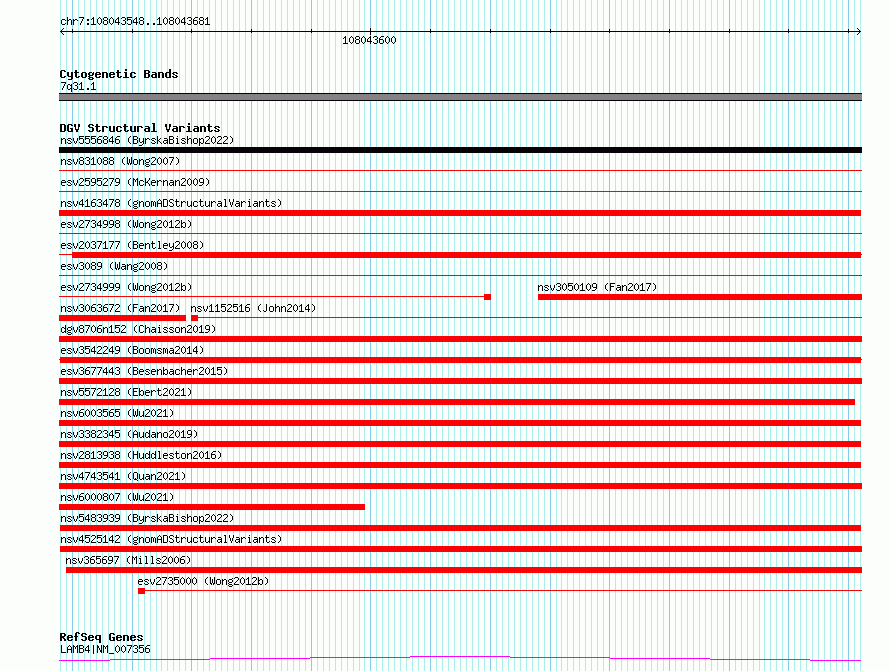Click the red bar under dgv8706n152

click(x=460, y=339)
